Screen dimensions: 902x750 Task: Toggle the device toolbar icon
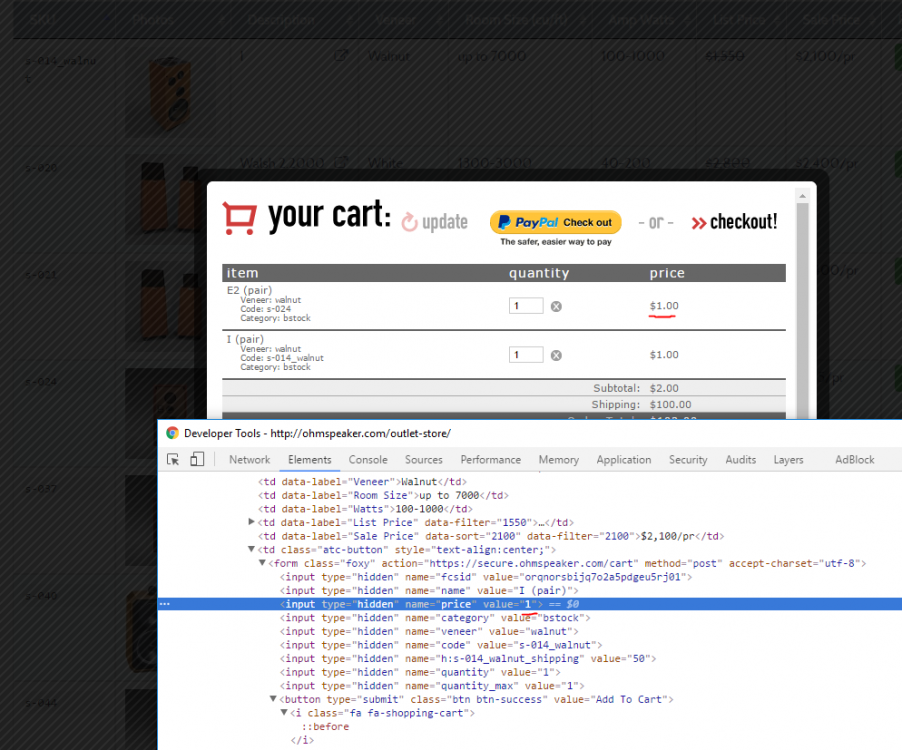pyautogui.click(x=197, y=459)
